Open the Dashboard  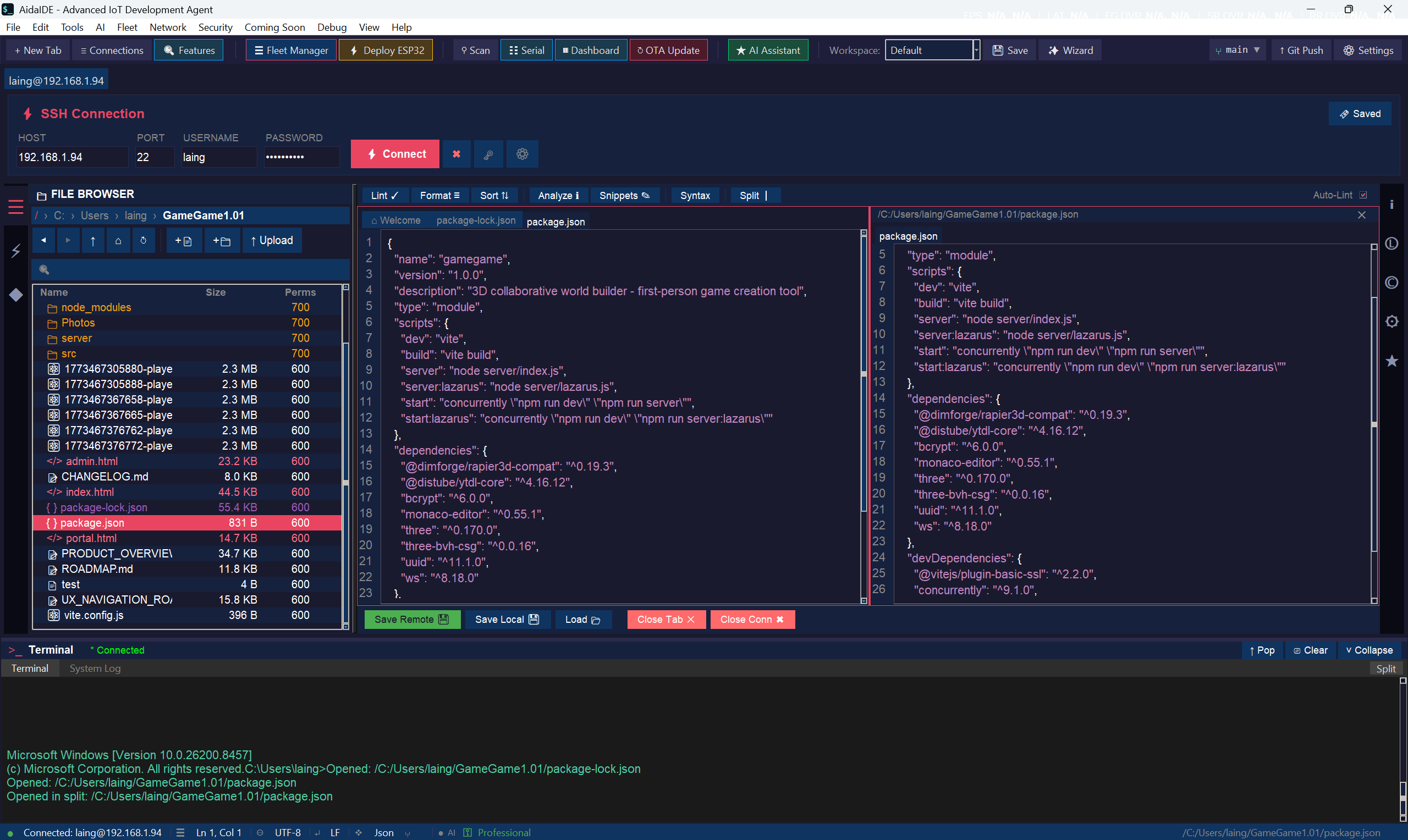click(x=591, y=50)
